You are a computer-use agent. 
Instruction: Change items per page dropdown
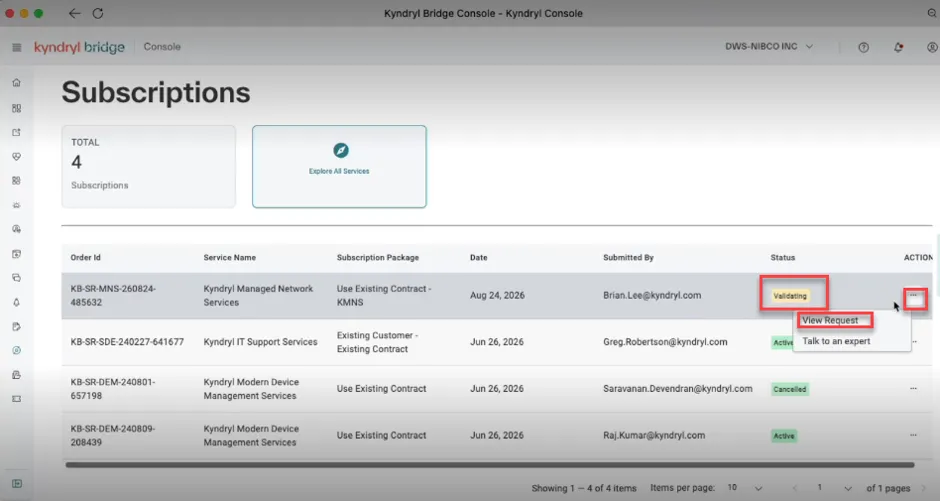point(745,488)
